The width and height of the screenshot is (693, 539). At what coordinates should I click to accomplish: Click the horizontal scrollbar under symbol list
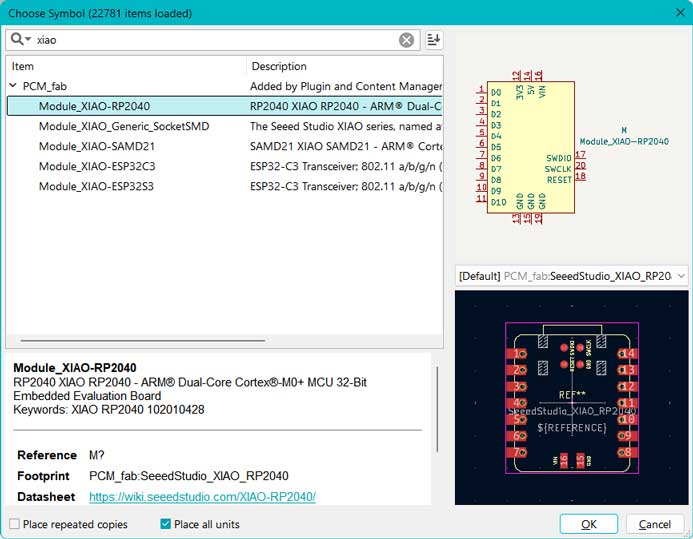pyautogui.click(x=142, y=341)
